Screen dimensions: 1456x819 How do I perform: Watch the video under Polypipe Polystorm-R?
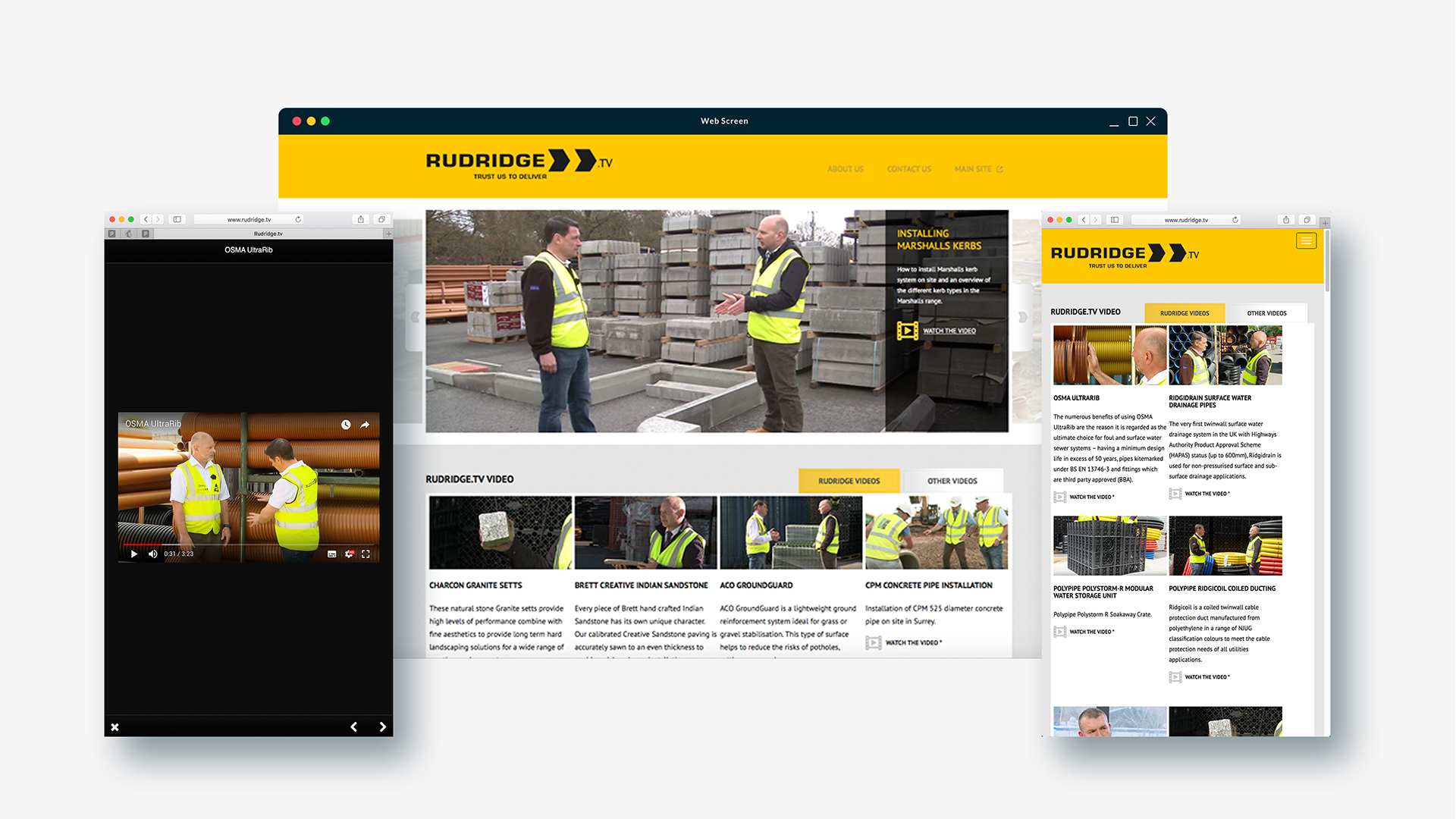coord(1084,632)
